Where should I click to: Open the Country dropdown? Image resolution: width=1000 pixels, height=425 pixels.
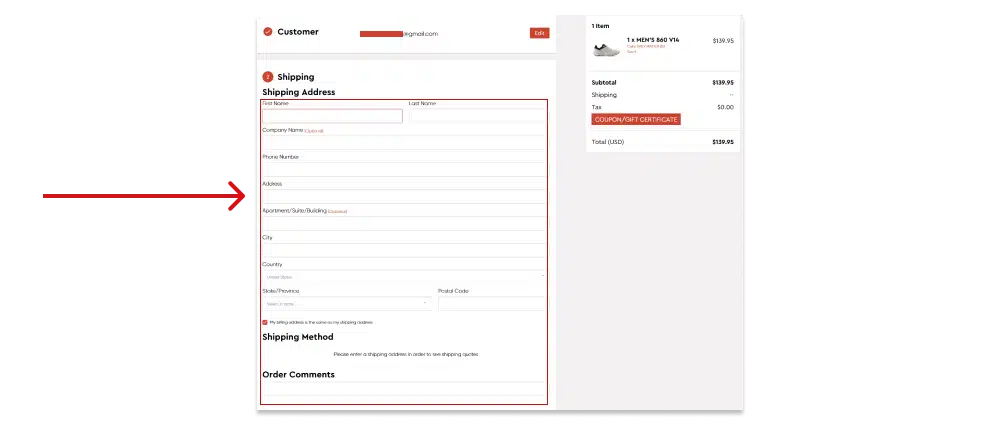404,276
